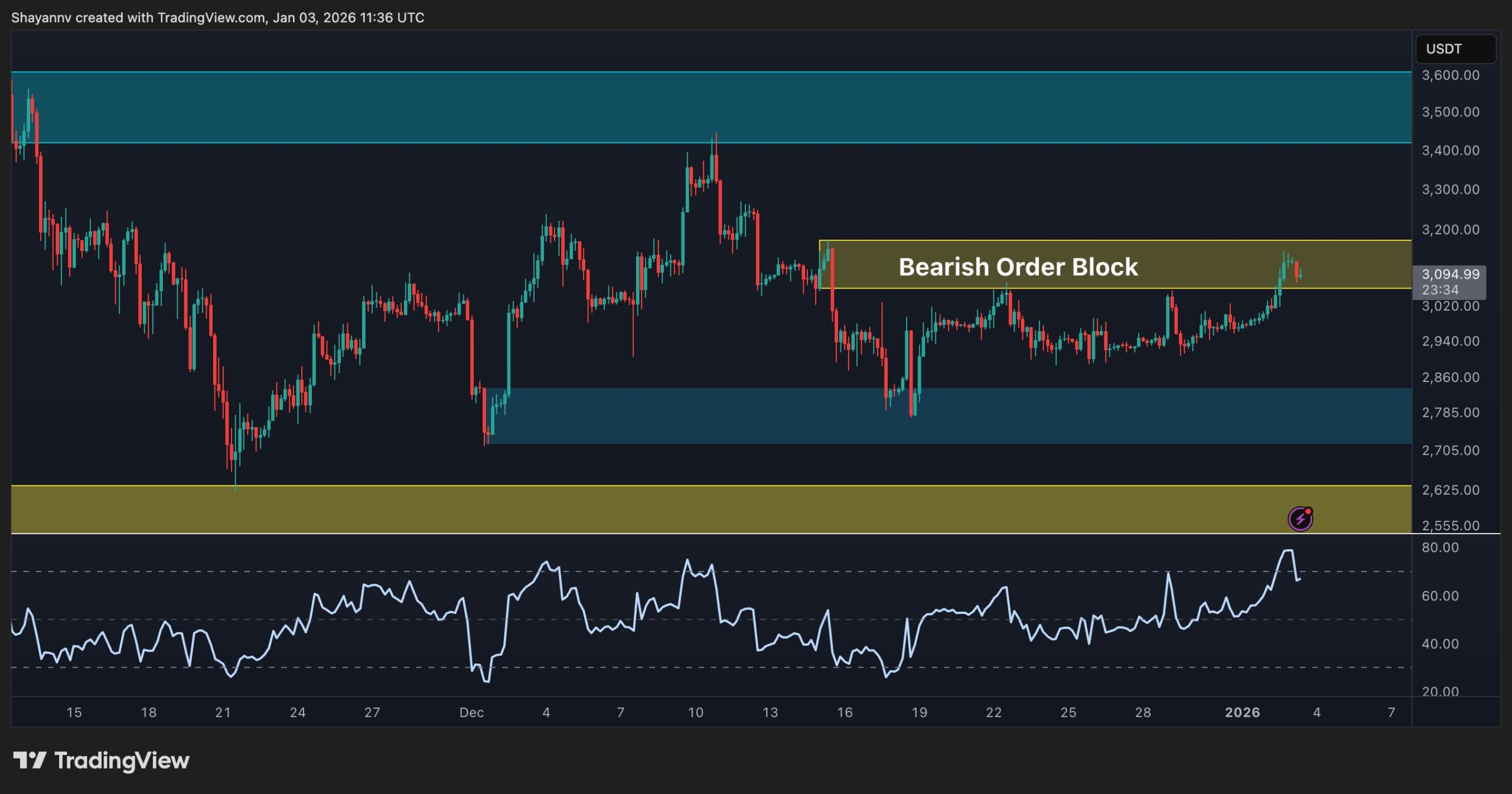
Task: Click the purple lightning bolt event icon
Action: point(1300,519)
